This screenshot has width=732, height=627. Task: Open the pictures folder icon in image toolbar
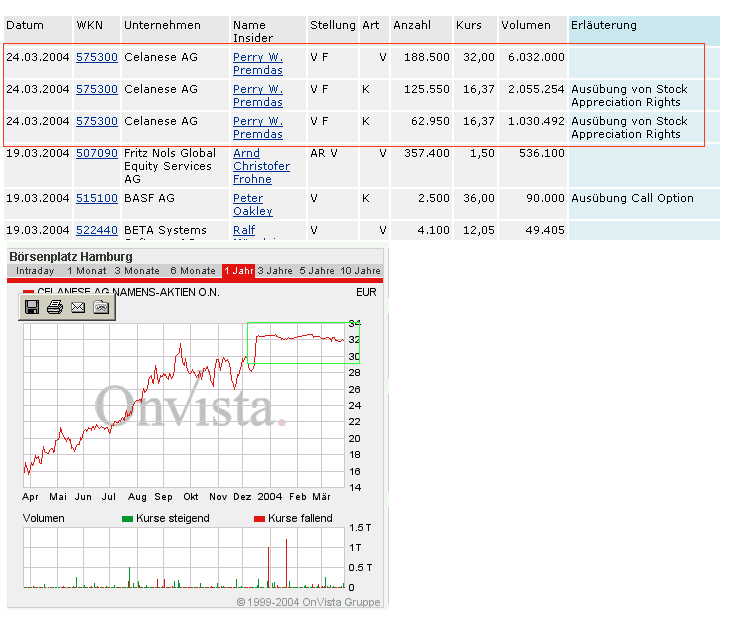click(x=101, y=307)
